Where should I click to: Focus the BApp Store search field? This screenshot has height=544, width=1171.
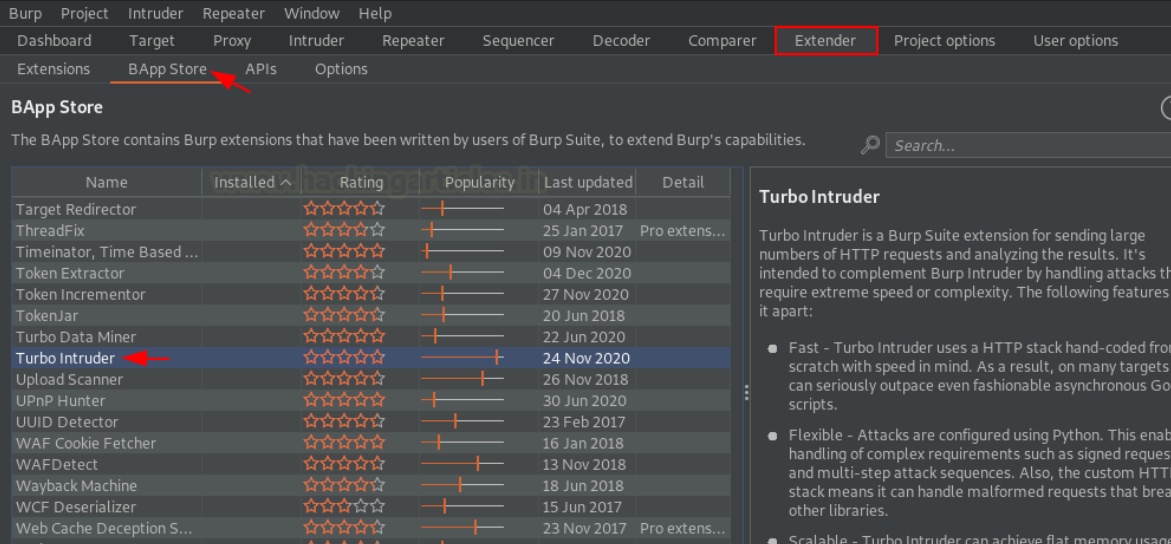point(1029,146)
